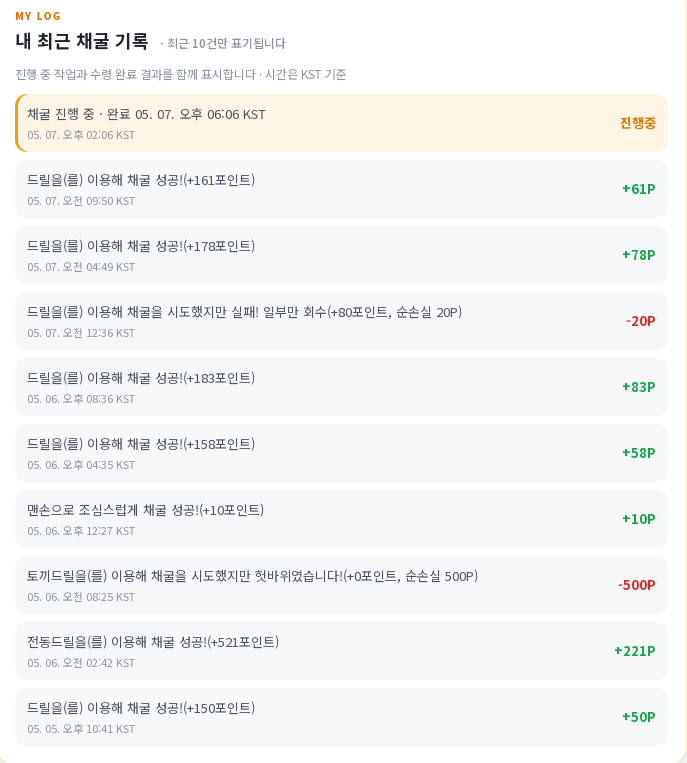Screen dimensions: 687x763
Task: Click the -500P loss value
Action: (636, 585)
